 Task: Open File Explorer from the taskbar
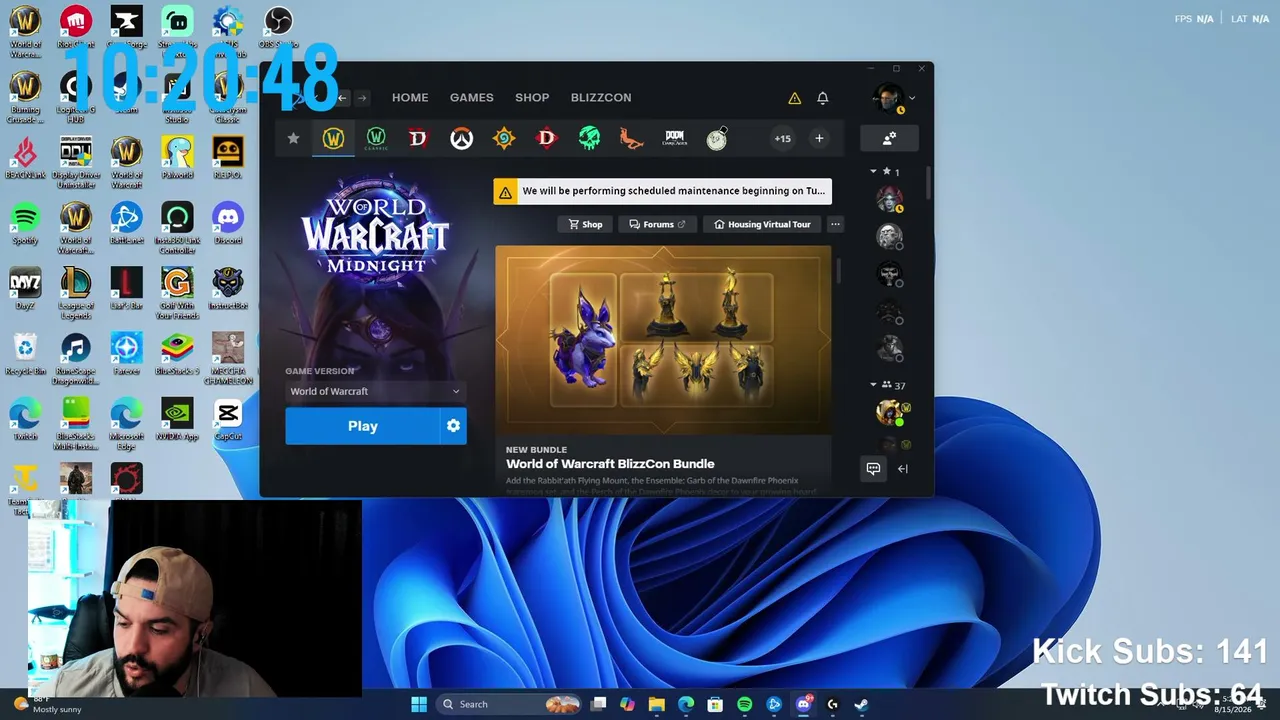point(657,704)
